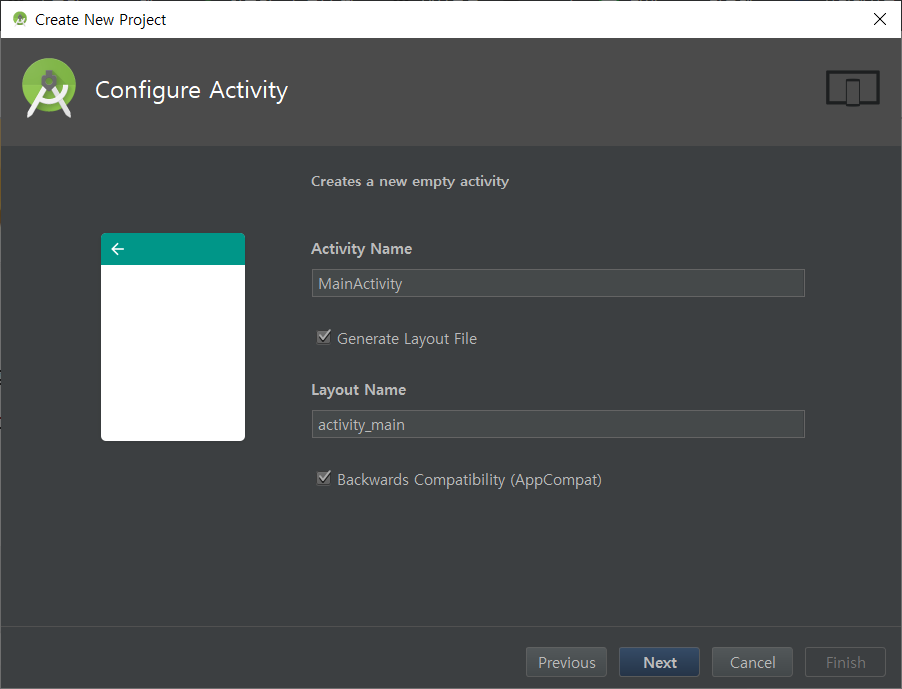This screenshot has height=689, width=902.
Task: Click the 'Configure Activity' heading text
Action: pos(192,90)
